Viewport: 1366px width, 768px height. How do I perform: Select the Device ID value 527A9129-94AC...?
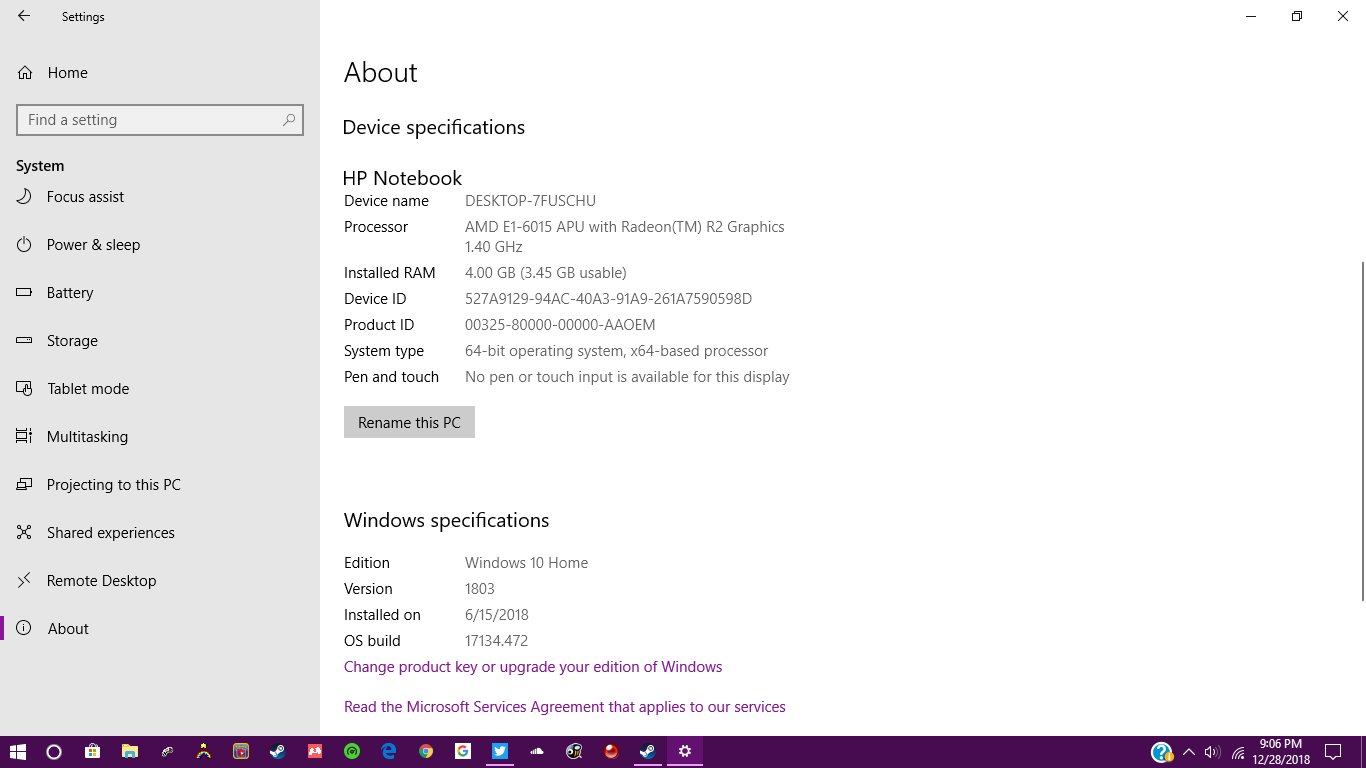(608, 299)
